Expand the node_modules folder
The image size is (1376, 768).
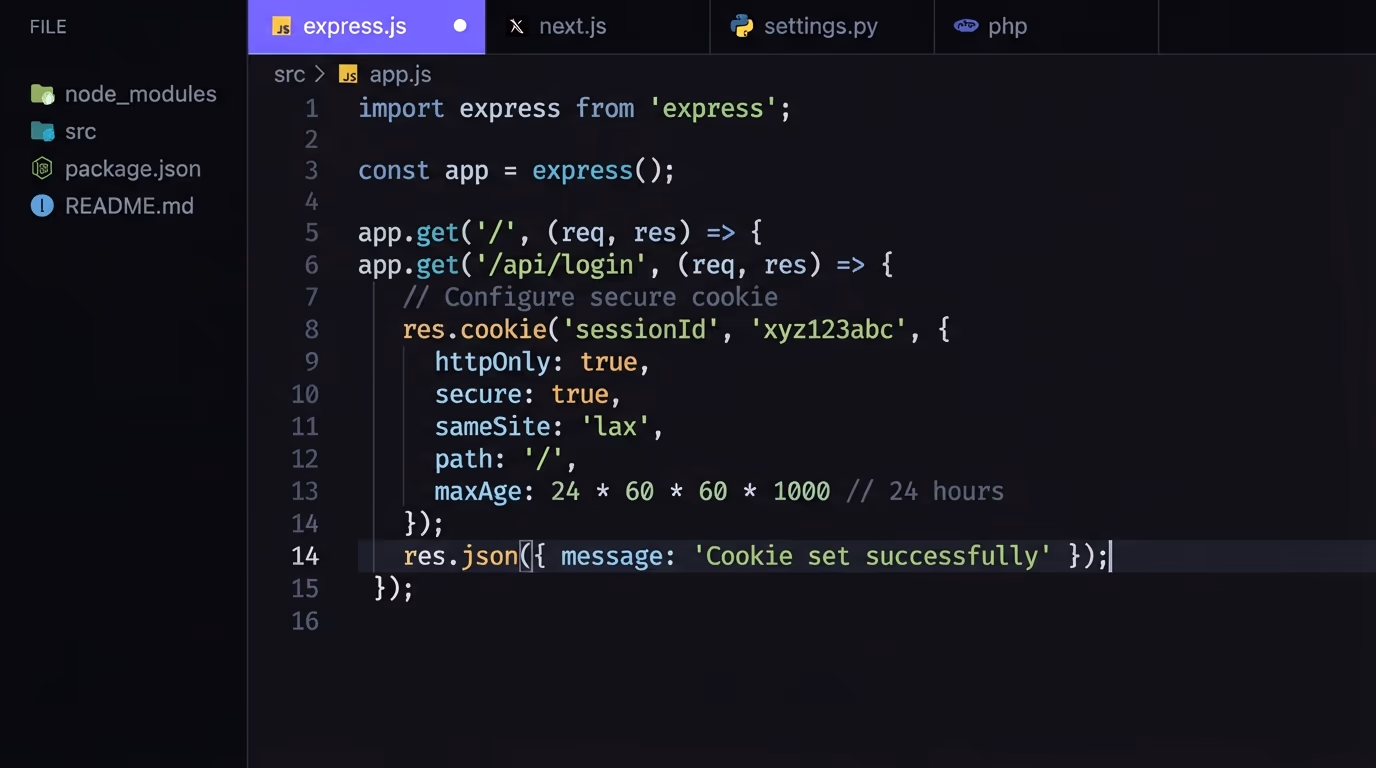(x=123, y=94)
